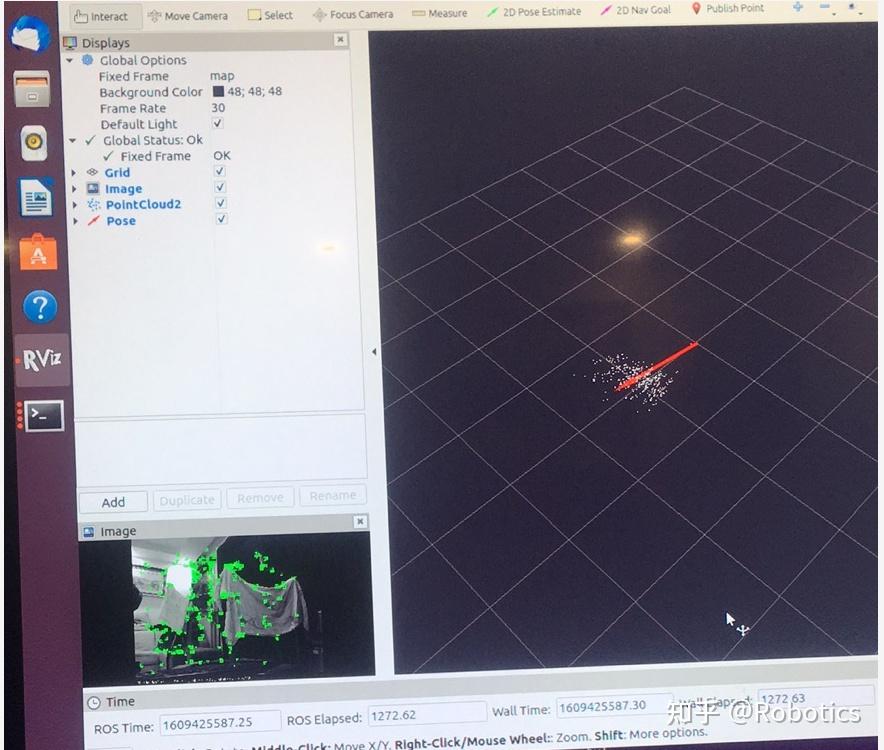Open Ubuntu Software from the dock
The height and width of the screenshot is (750, 884).
tap(38, 252)
